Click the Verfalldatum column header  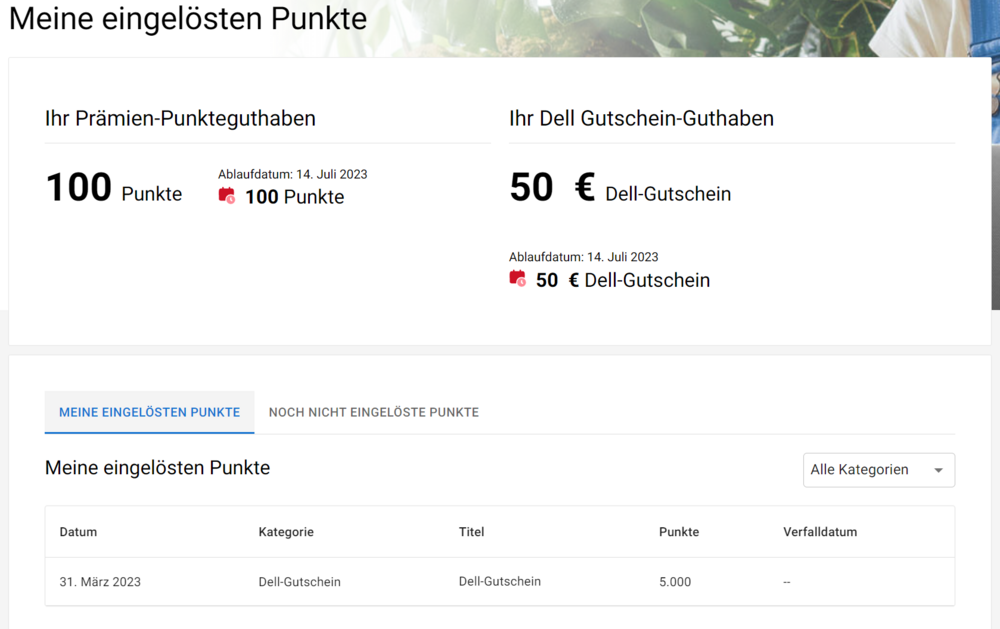click(820, 532)
